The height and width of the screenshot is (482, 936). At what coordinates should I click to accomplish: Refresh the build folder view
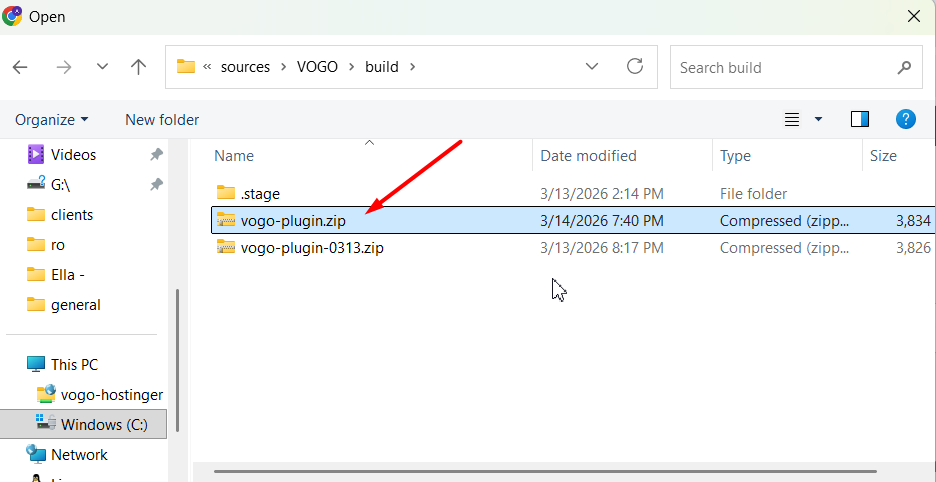pos(635,66)
